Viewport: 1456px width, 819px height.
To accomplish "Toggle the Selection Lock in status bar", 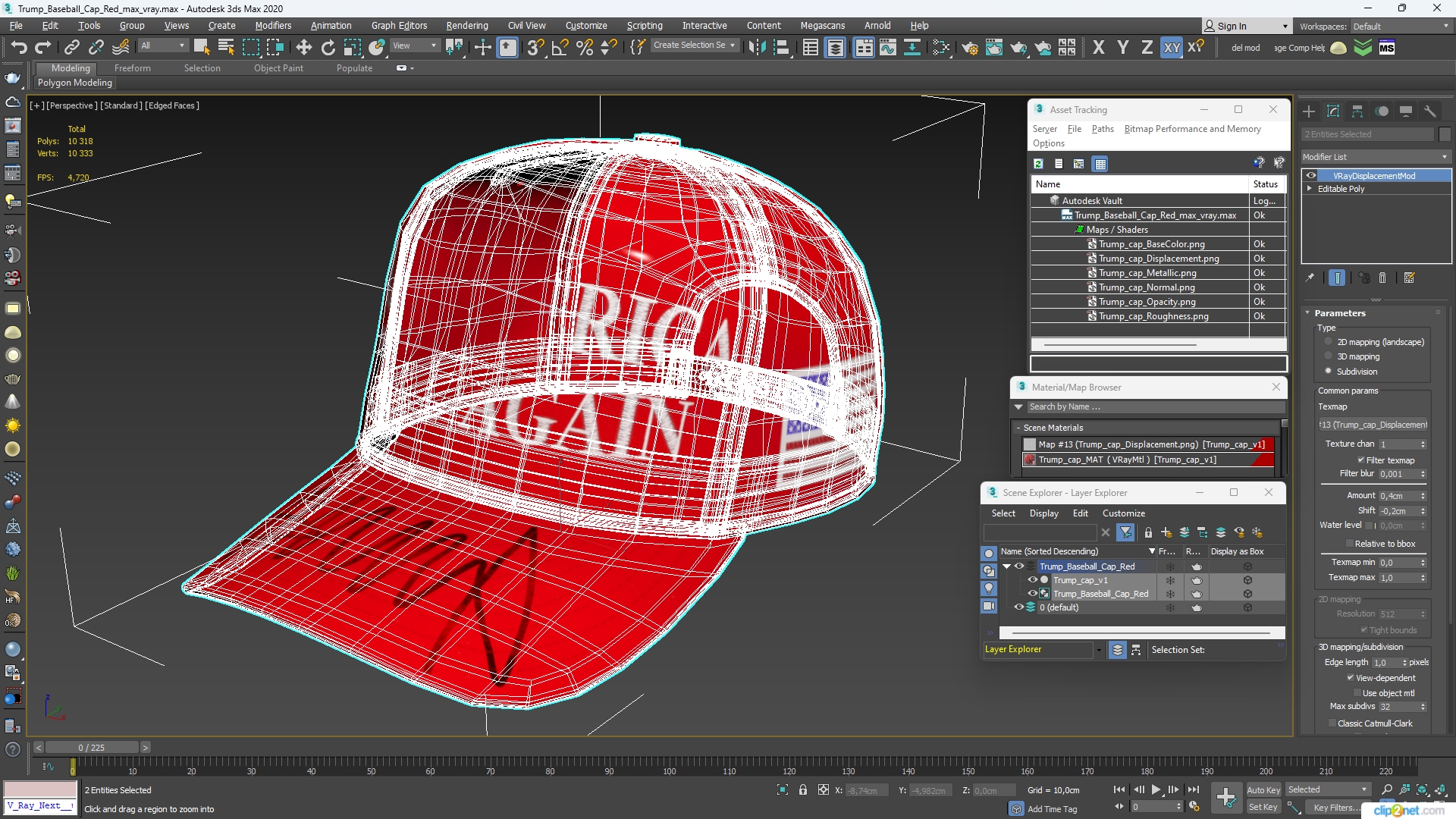I will click(803, 790).
